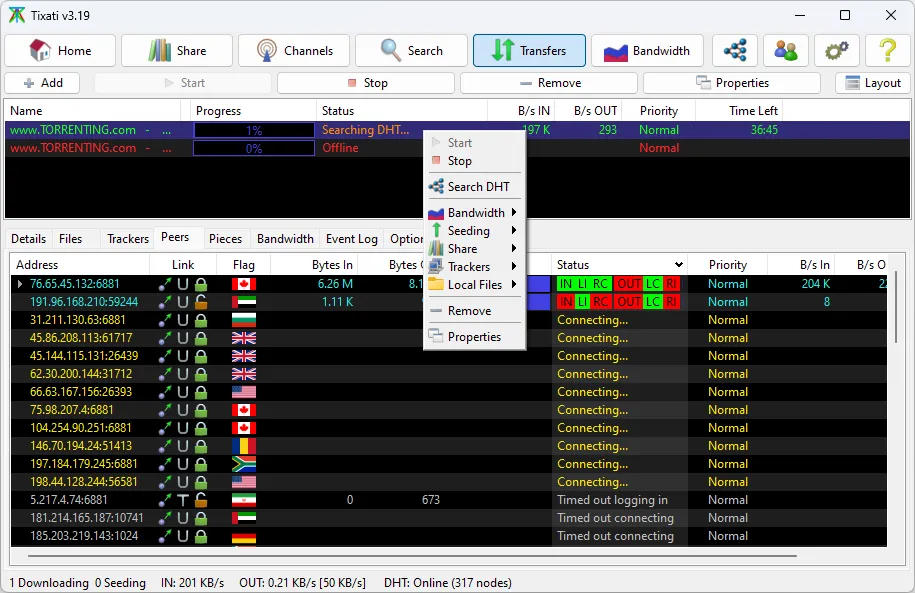Click the peers list vertical scrollbar

coord(896,309)
